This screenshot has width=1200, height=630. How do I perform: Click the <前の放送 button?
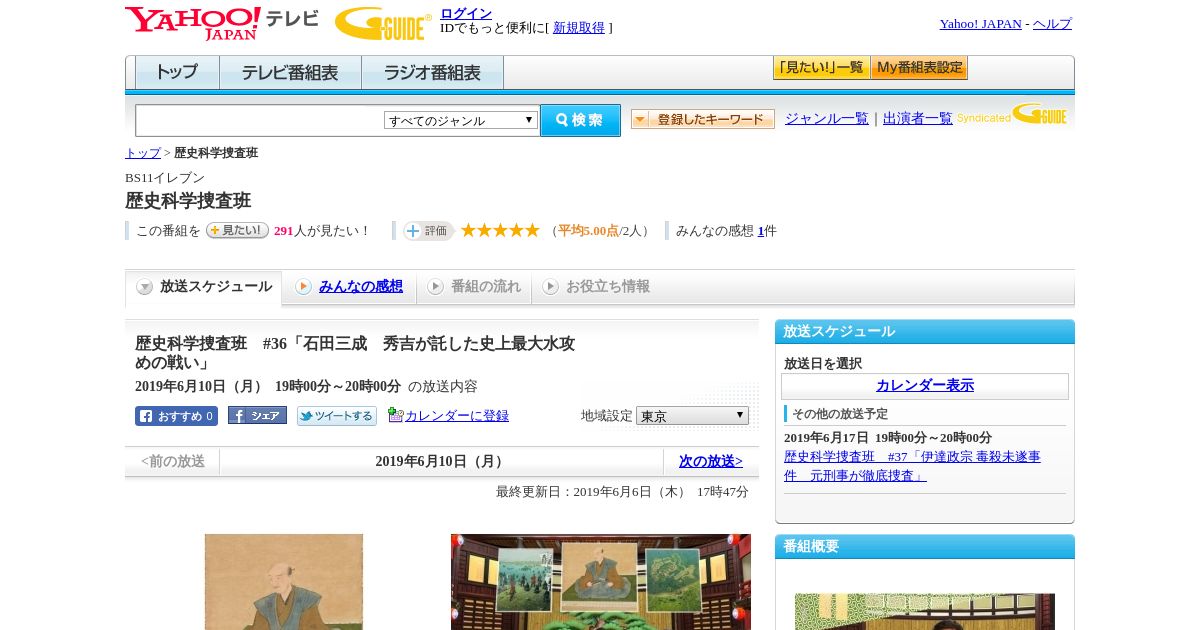click(x=173, y=461)
